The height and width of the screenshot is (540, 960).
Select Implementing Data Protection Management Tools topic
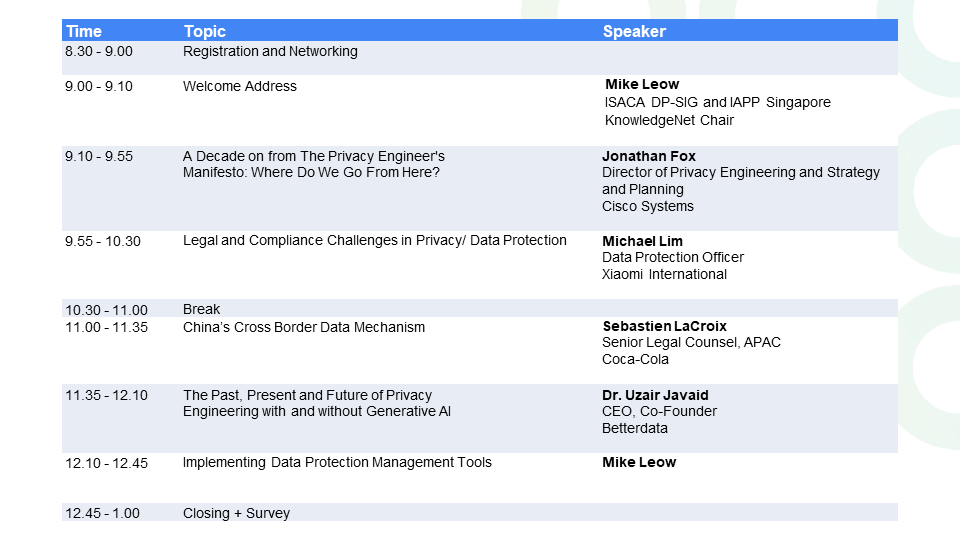337,462
